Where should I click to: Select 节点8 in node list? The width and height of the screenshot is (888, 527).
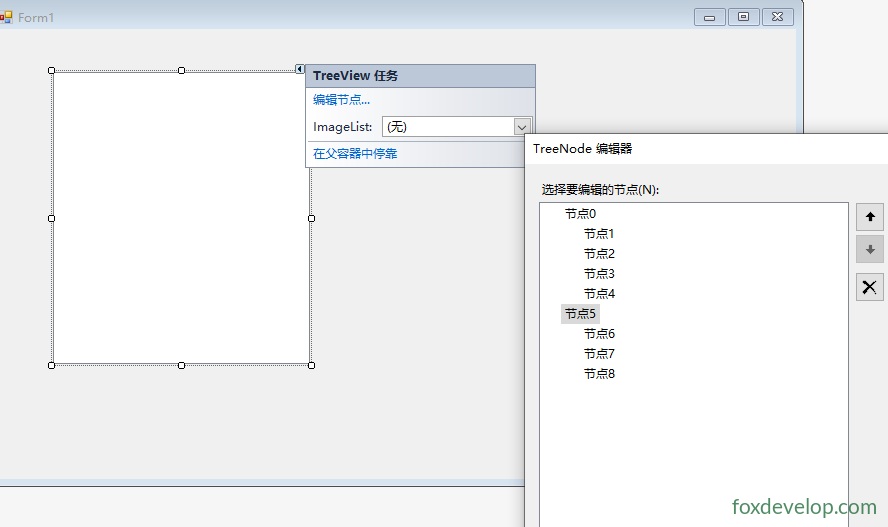tap(599, 374)
